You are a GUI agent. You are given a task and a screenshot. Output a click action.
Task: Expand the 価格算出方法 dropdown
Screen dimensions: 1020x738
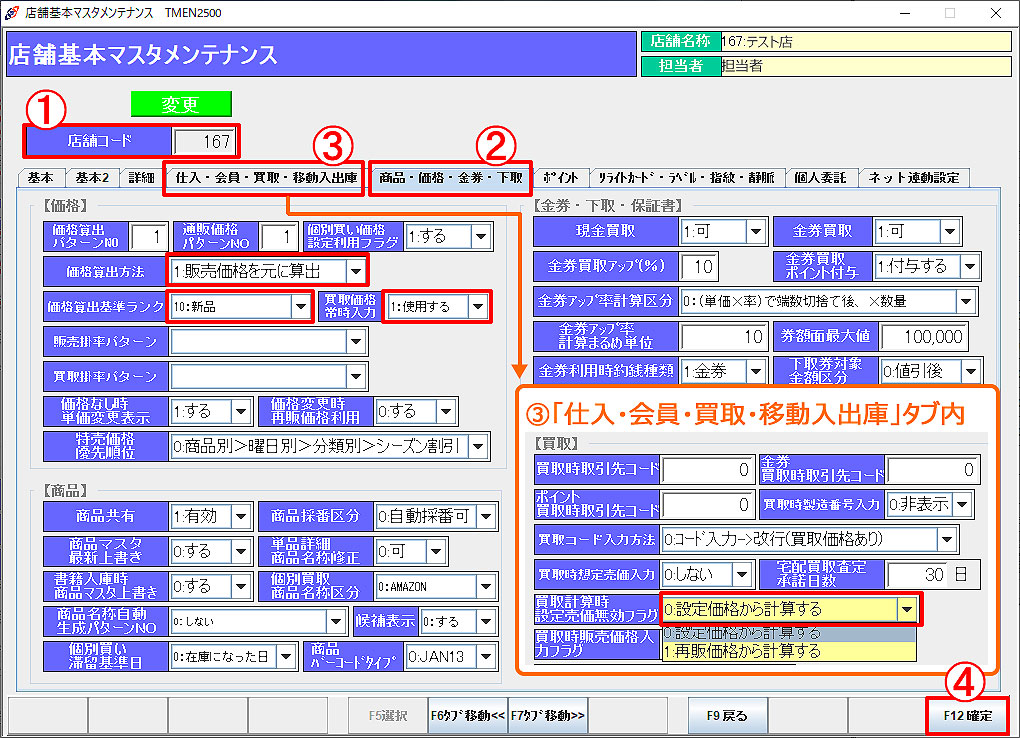pos(356,270)
